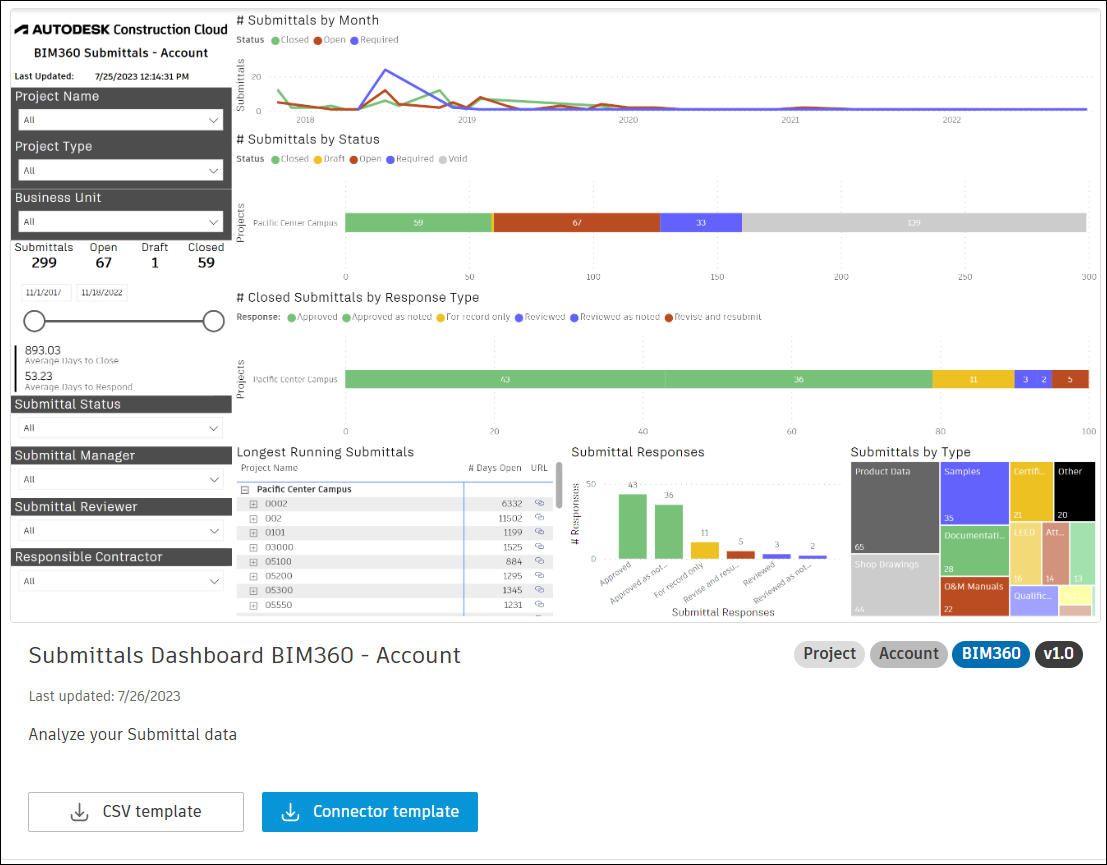
Task: Edit the end date field 11/18/2022
Action: click(102, 292)
